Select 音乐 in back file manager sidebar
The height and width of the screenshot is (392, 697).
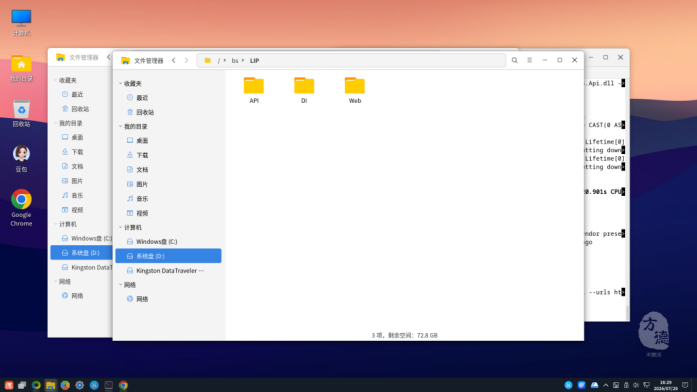click(81, 196)
